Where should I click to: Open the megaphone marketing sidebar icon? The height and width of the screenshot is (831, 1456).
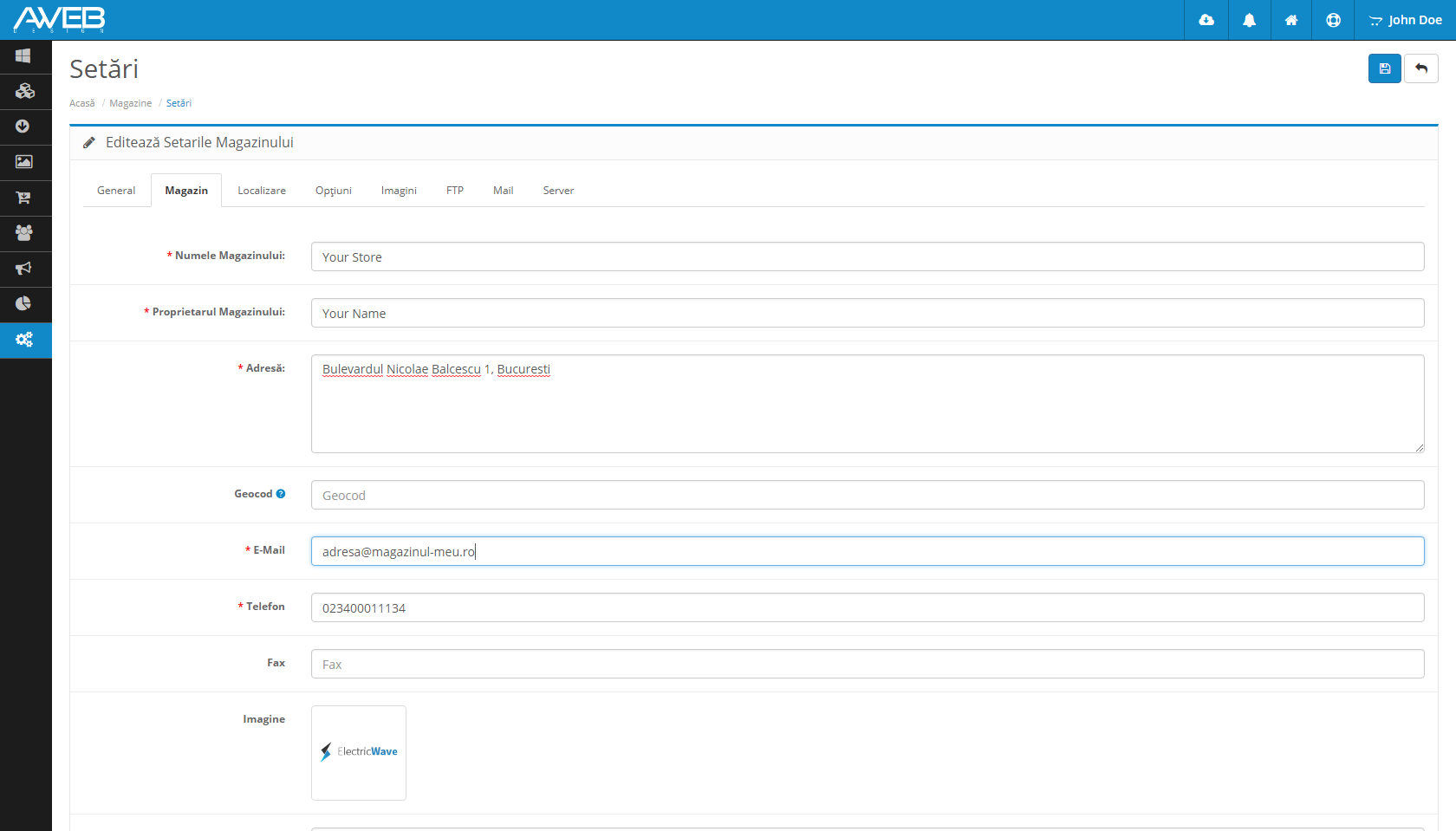tap(24, 269)
